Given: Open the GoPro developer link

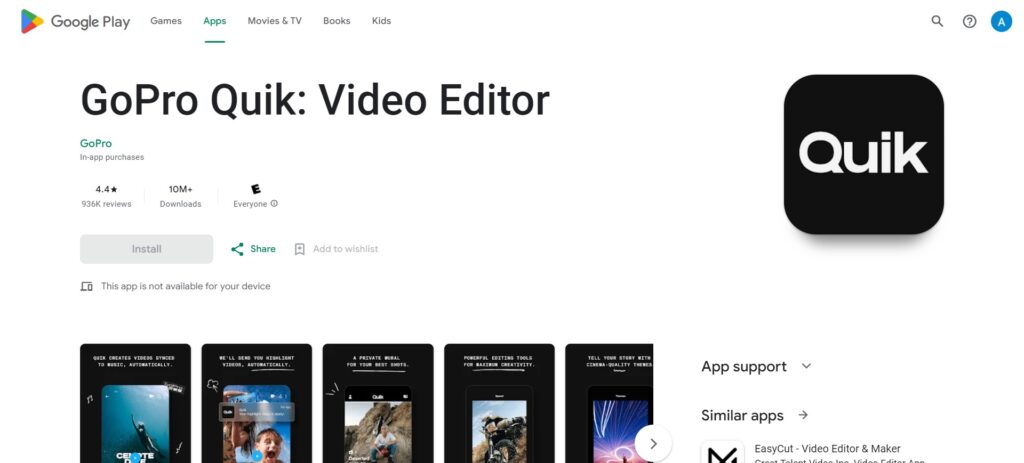Looking at the screenshot, I should coord(96,143).
